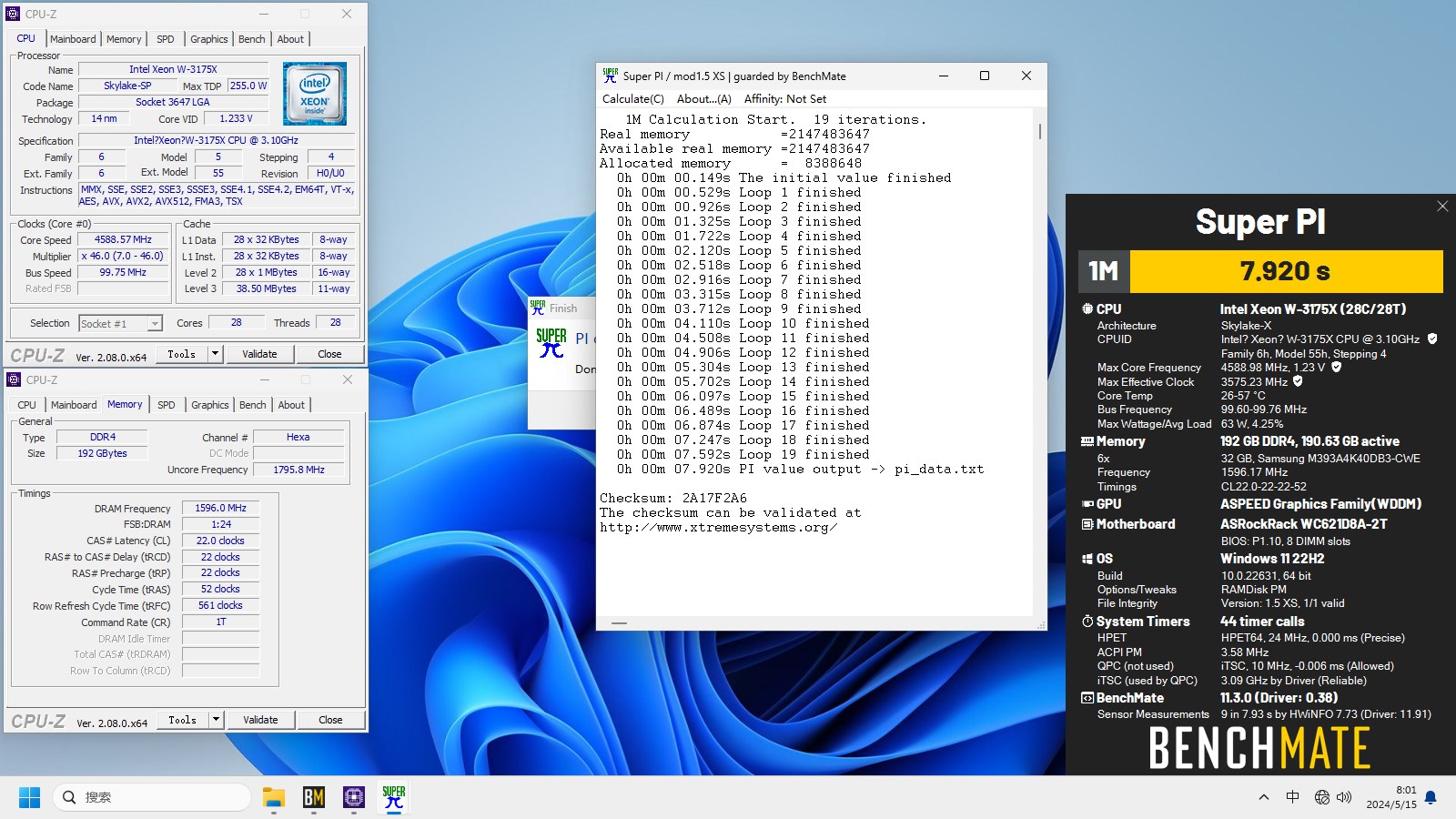Click the IME language indicator in tray
The width and height of the screenshot is (1456, 819).
(x=1292, y=797)
